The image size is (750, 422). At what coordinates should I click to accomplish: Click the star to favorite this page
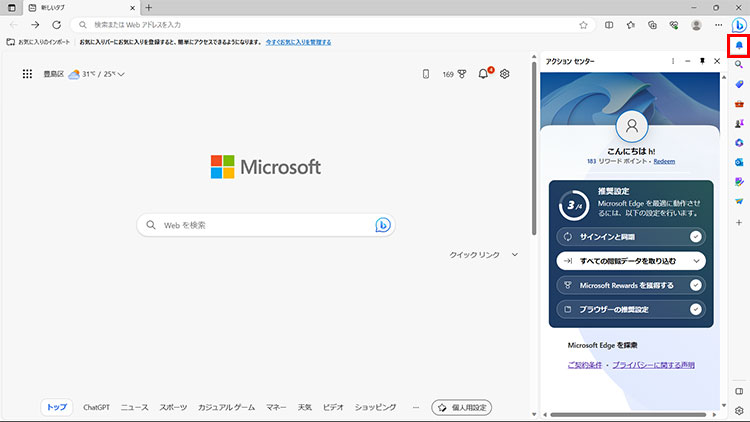[x=583, y=25]
